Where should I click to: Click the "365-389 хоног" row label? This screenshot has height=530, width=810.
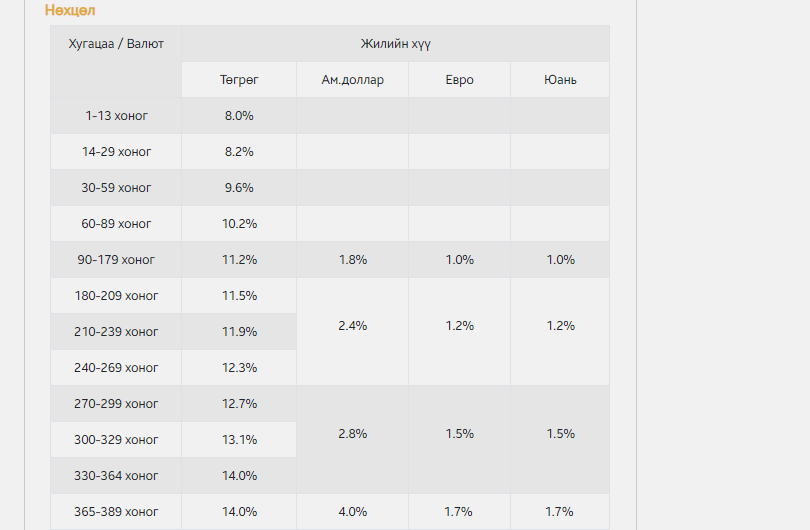click(x=116, y=512)
